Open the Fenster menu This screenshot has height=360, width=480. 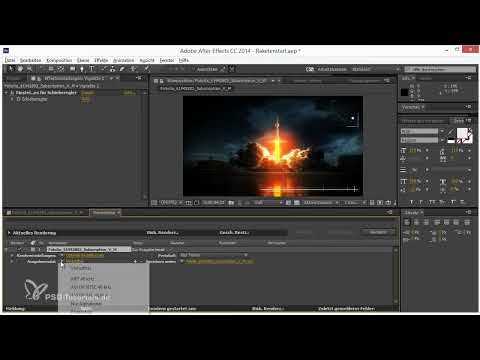click(x=167, y=60)
